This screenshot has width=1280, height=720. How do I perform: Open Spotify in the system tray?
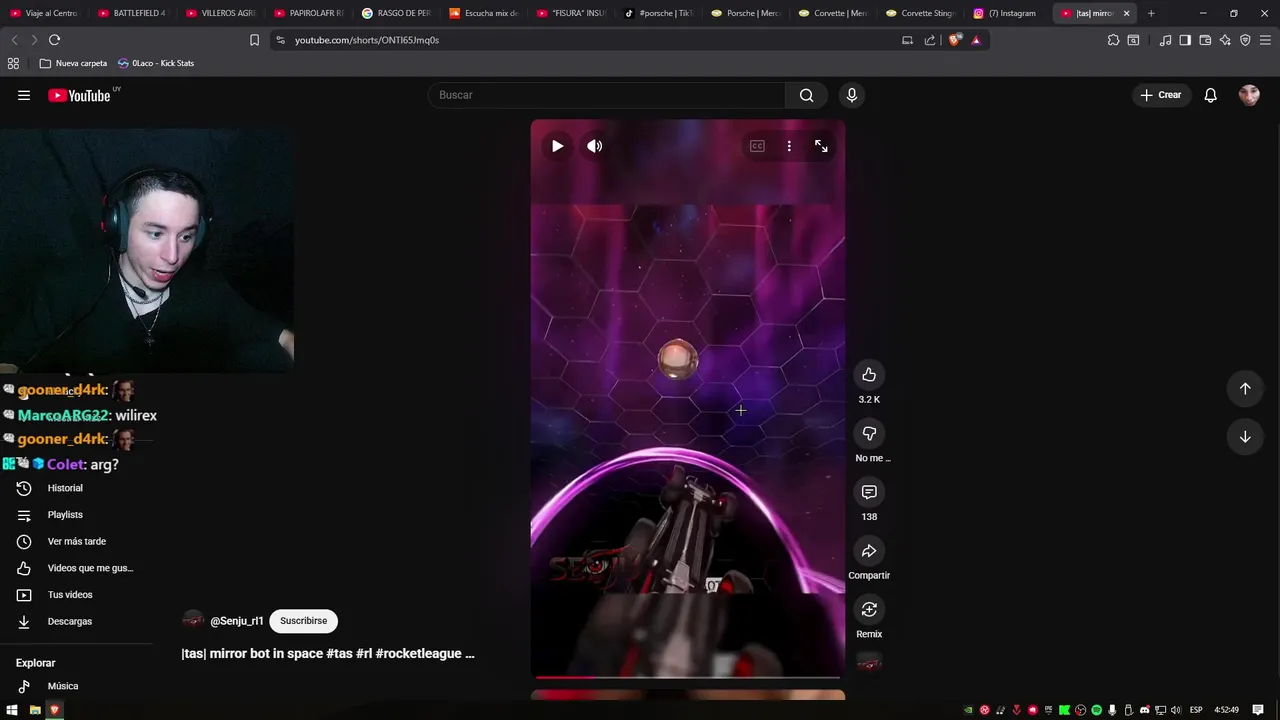tap(1097, 710)
